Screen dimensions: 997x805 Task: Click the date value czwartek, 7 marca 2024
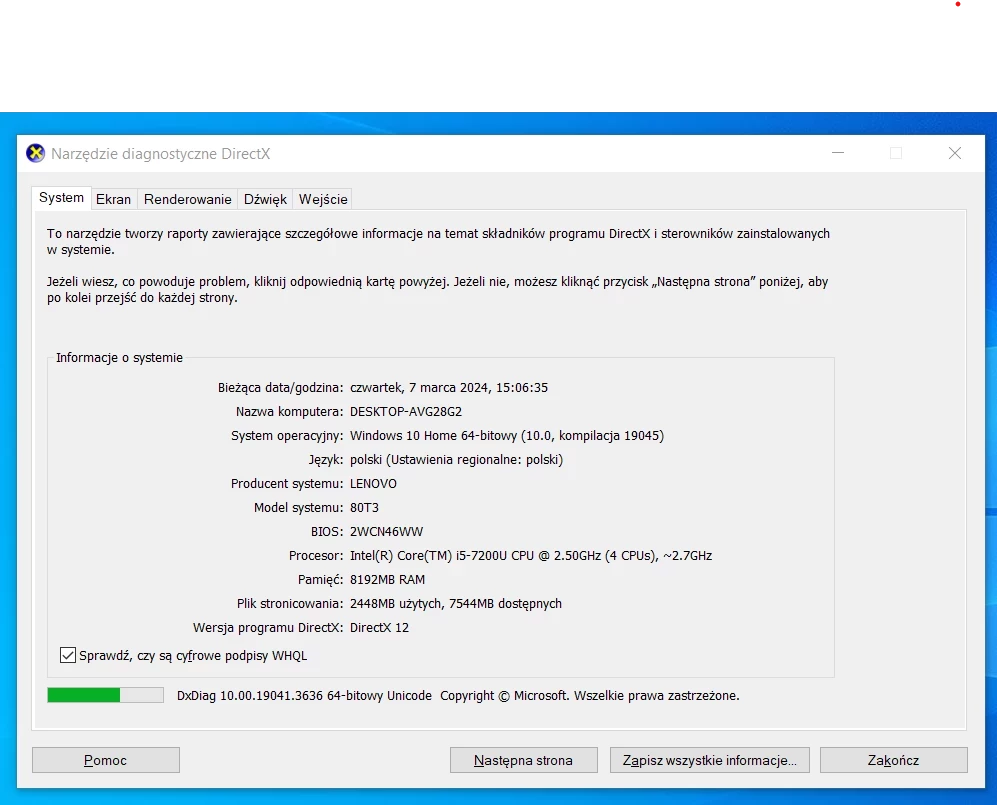[449, 387]
